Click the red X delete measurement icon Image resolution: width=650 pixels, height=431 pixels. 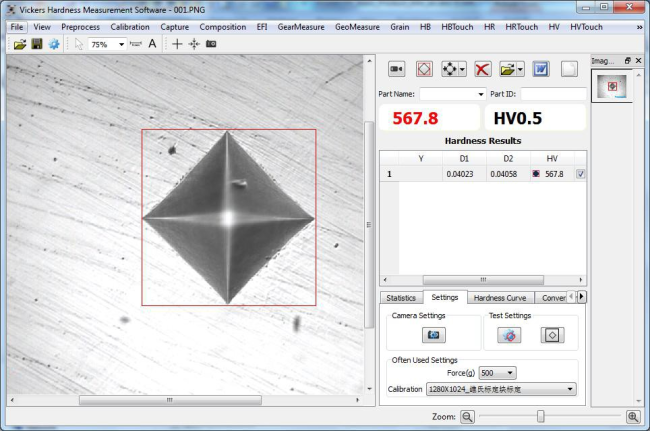(x=482, y=69)
